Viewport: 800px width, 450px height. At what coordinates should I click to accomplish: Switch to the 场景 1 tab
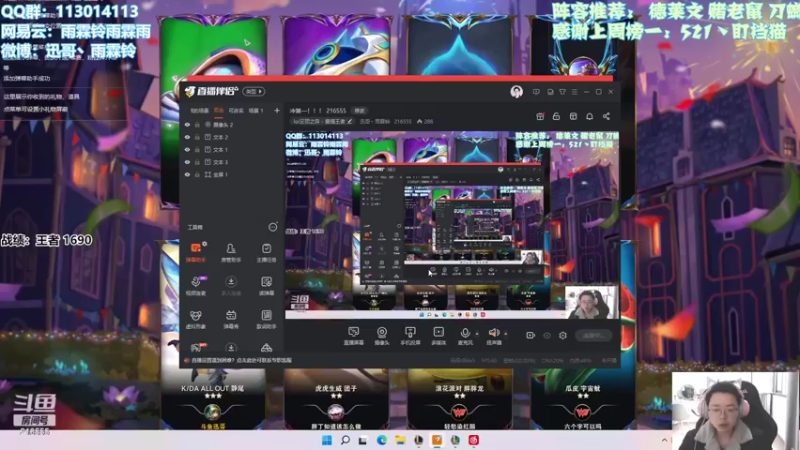(x=256, y=110)
